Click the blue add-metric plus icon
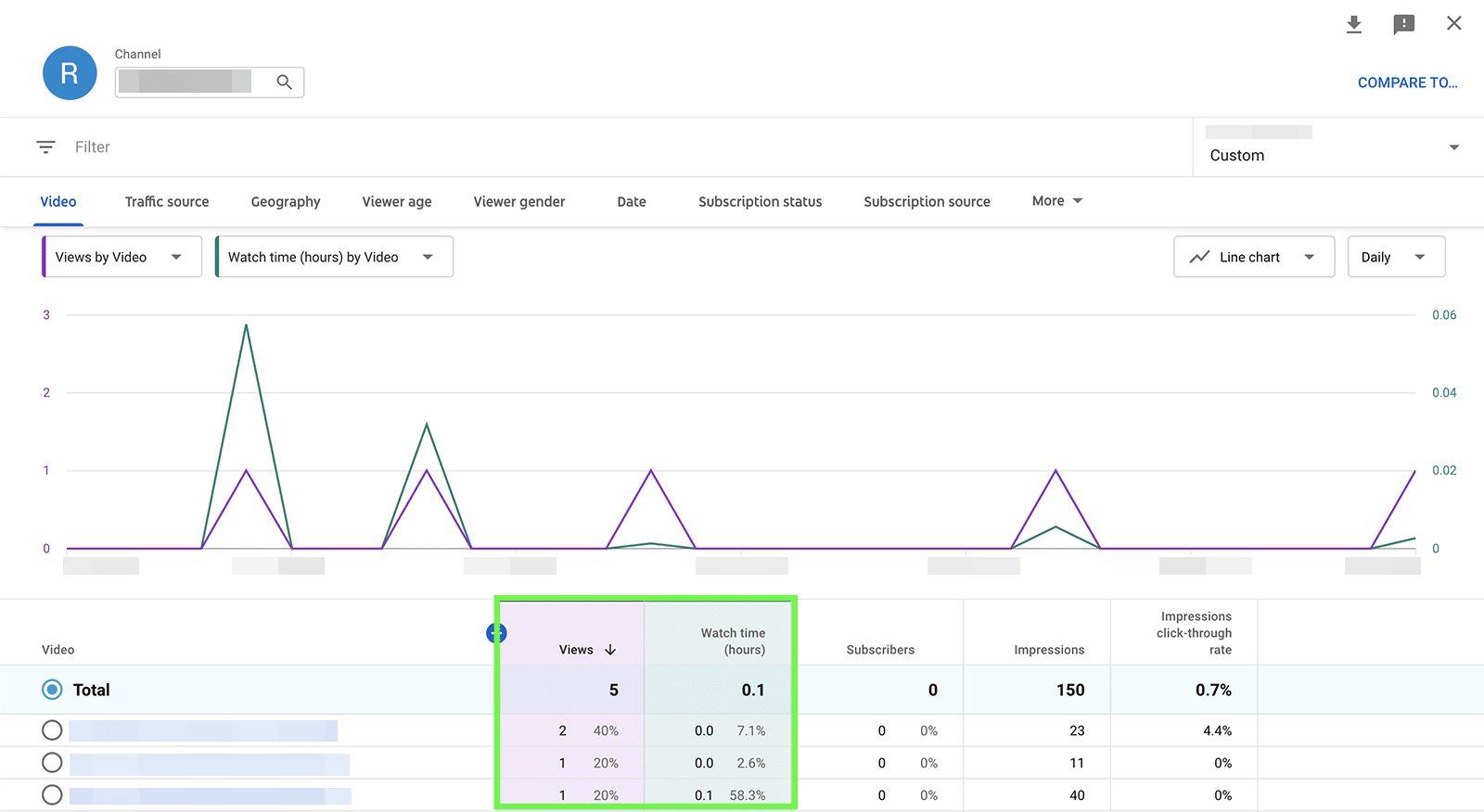 496,633
